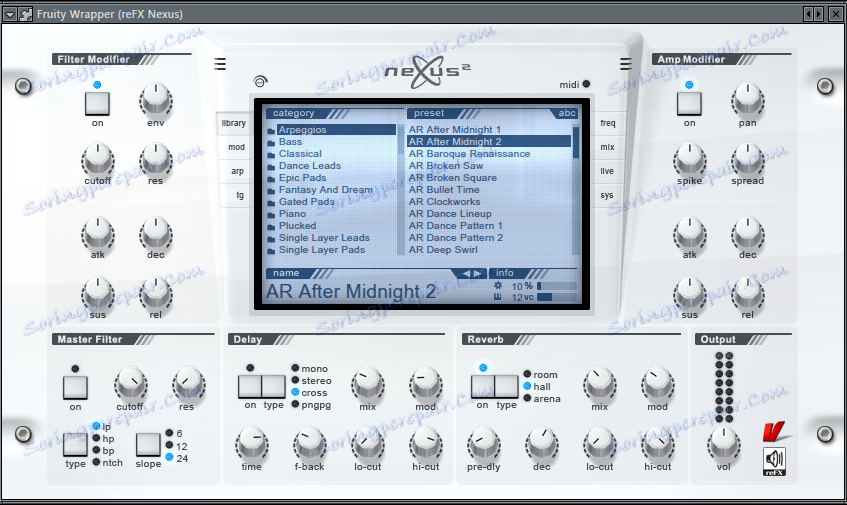Toggle Reverb on button

tap(482, 386)
